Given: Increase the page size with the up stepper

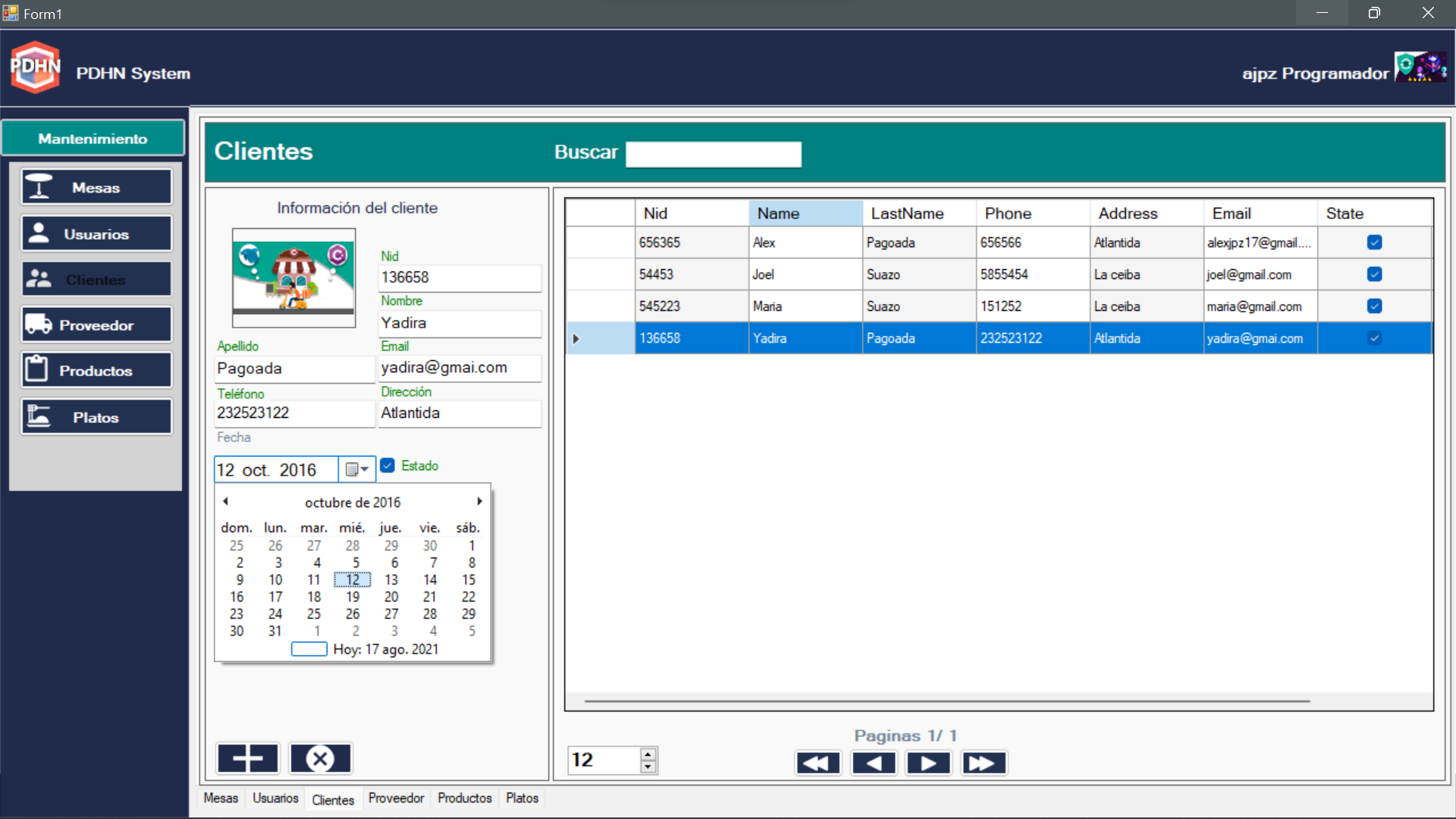Looking at the screenshot, I should pos(648,754).
